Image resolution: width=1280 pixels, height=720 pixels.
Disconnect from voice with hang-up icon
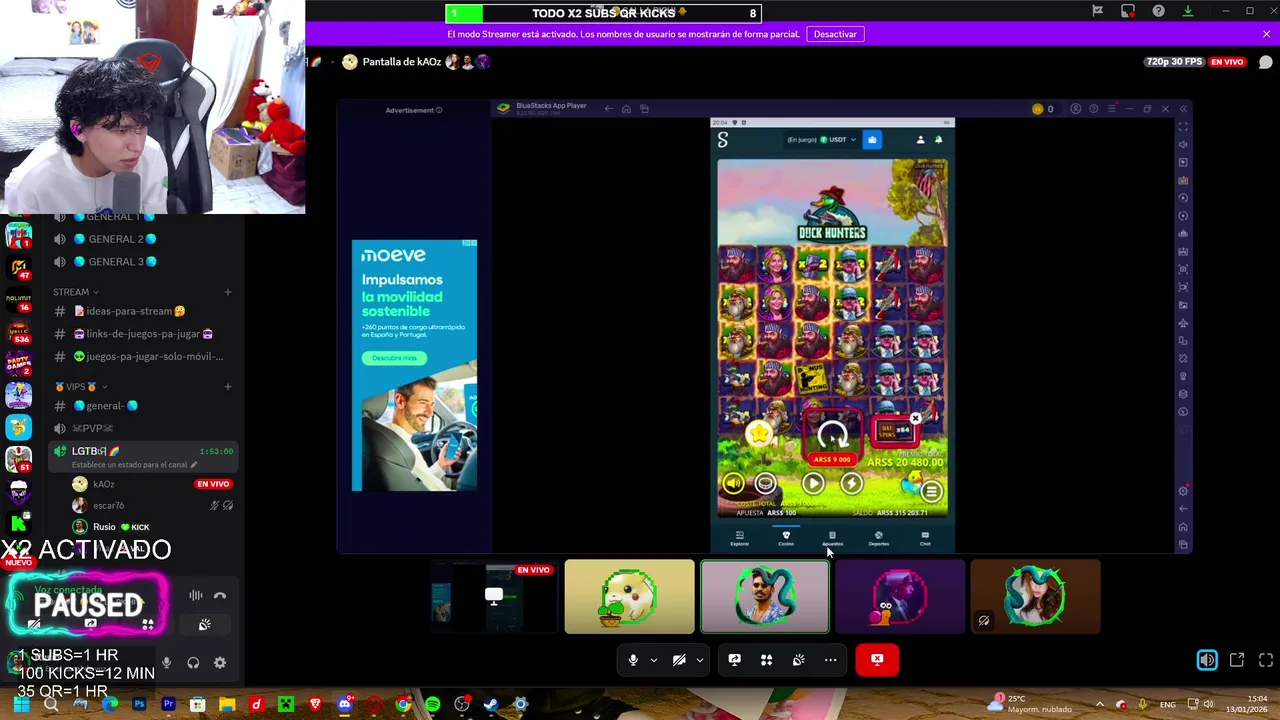[220, 596]
